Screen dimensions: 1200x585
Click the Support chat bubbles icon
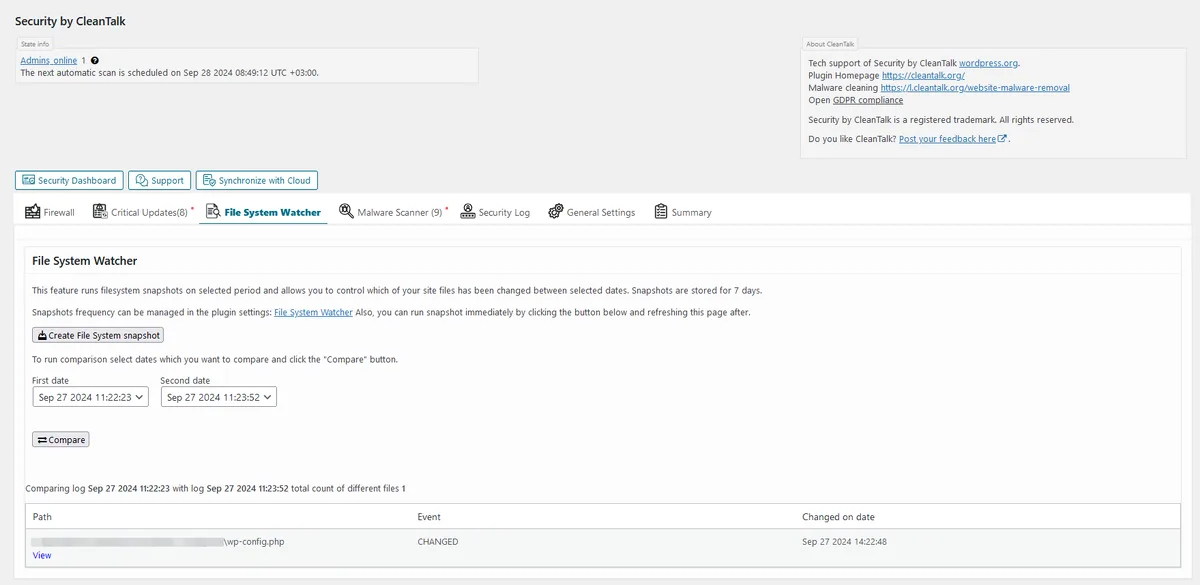click(x=141, y=180)
